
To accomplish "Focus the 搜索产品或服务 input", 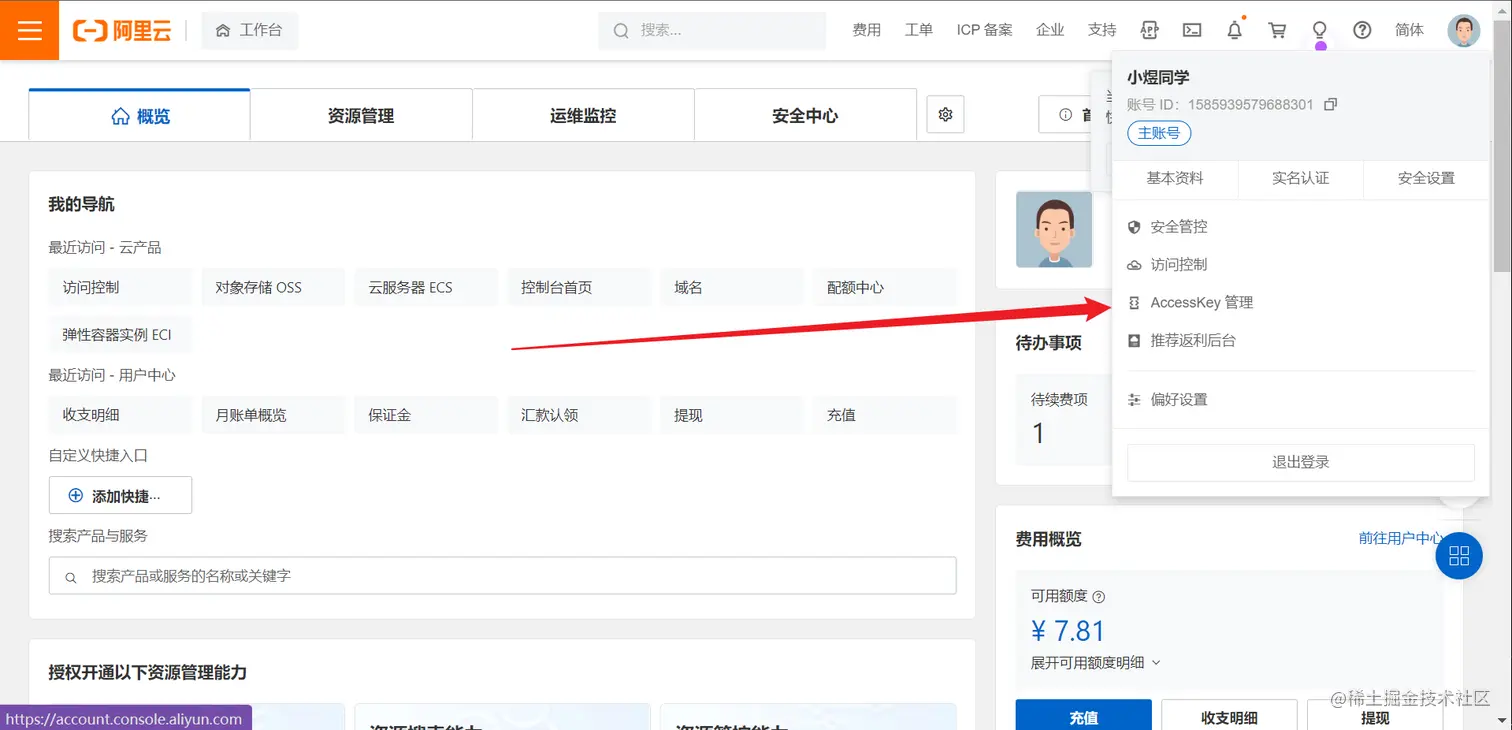I will click(503, 576).
